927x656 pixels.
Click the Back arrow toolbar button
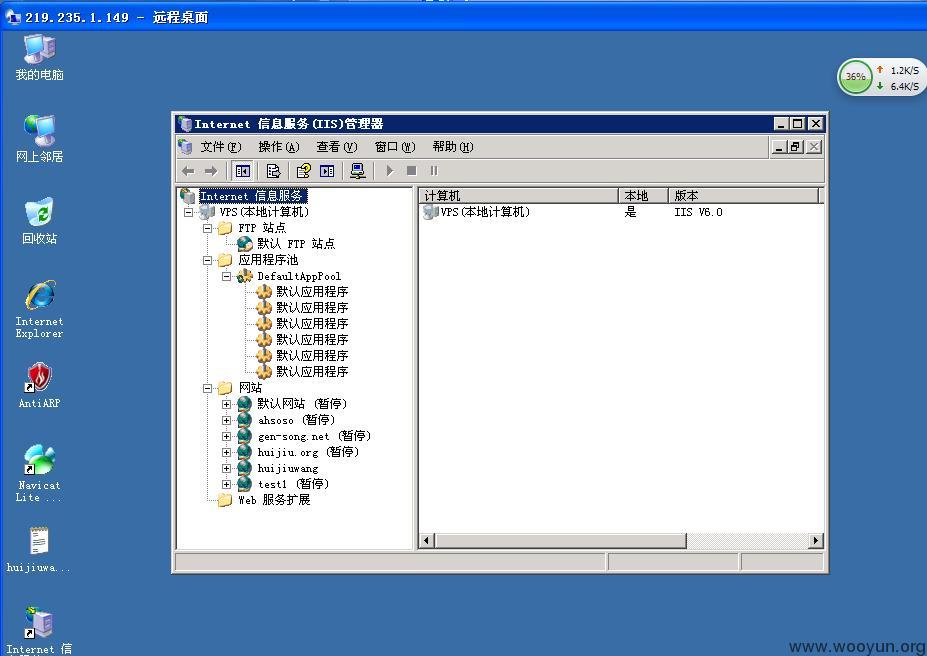[188, 171]
